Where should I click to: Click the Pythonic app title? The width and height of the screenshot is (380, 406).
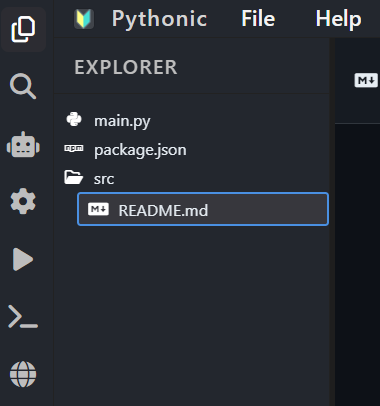tap(159, 19)
